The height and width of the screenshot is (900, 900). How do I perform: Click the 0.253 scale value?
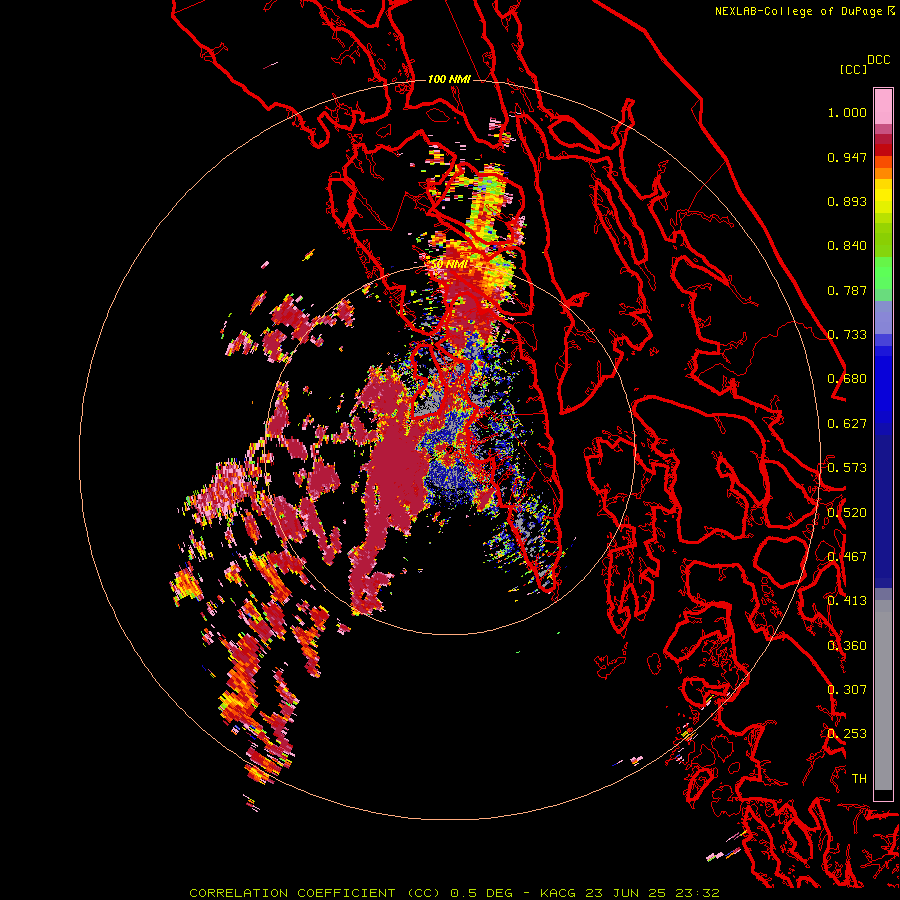click(847, 734)
